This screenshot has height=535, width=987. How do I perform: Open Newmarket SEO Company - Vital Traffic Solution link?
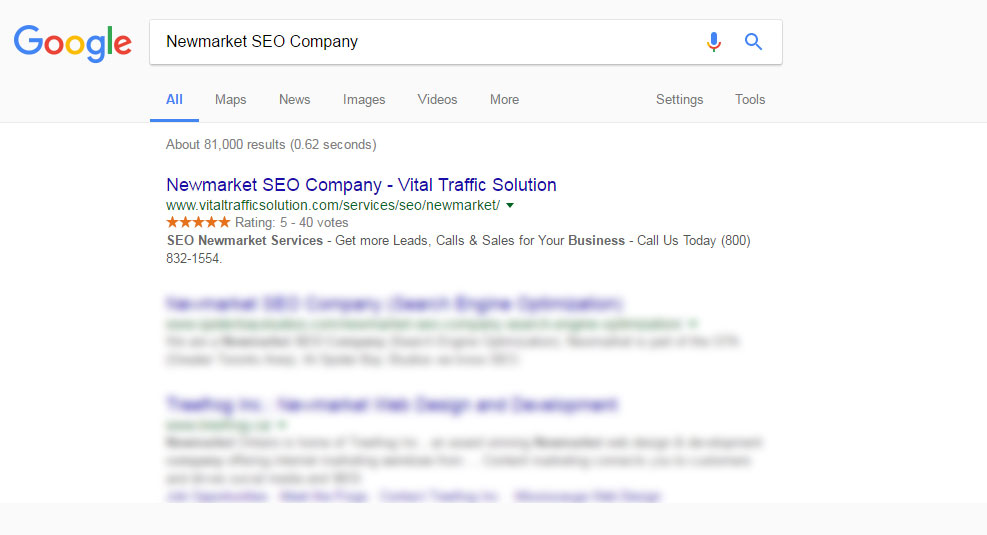coord(361,184)
